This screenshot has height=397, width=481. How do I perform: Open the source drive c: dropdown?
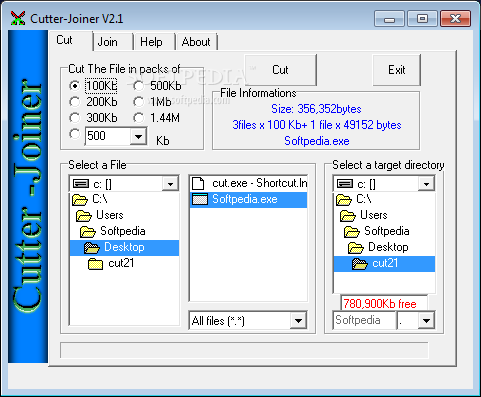[170, 184]
